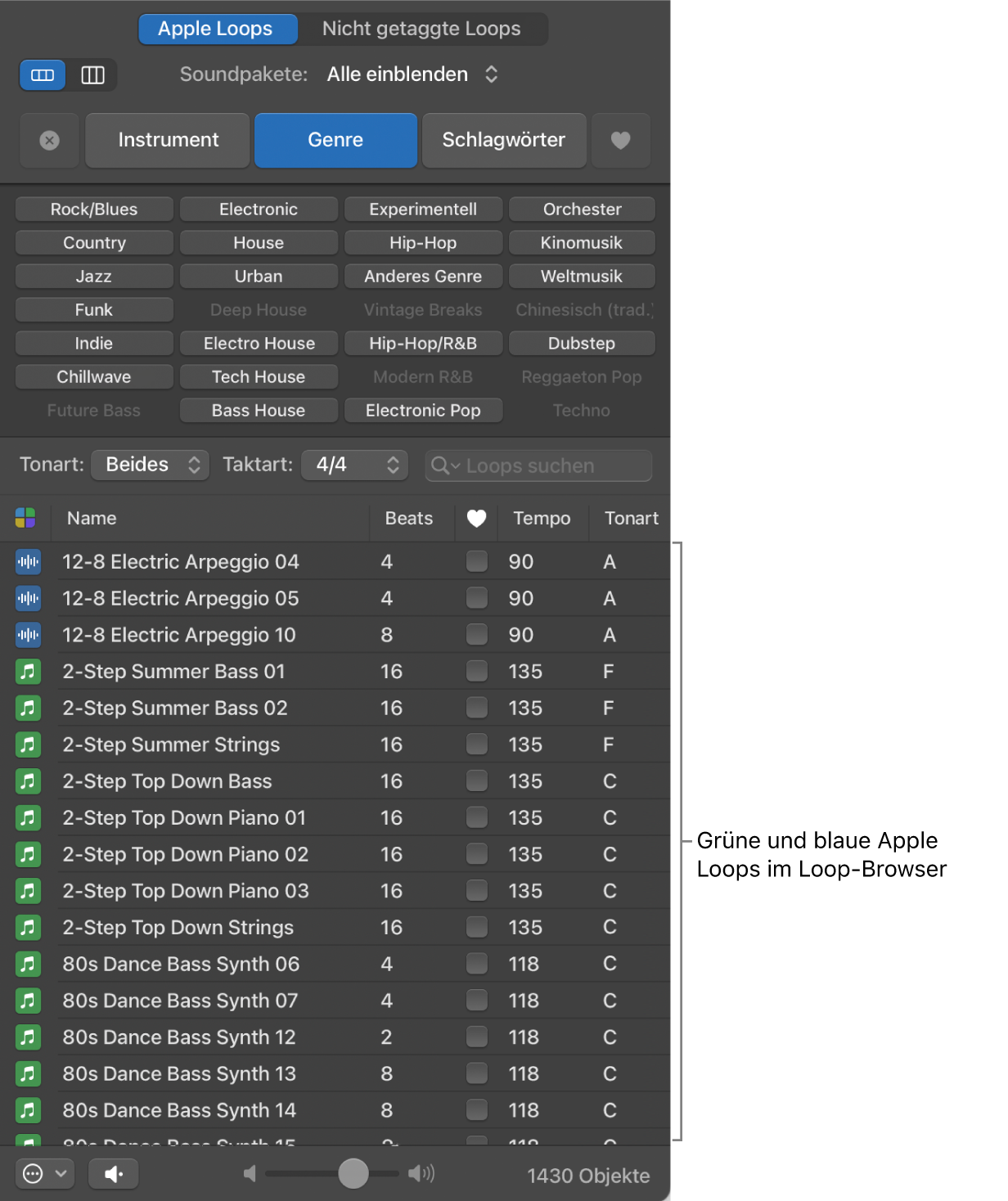
Task: Filter by the Tech House genre
Action: [x=259, y=377]
